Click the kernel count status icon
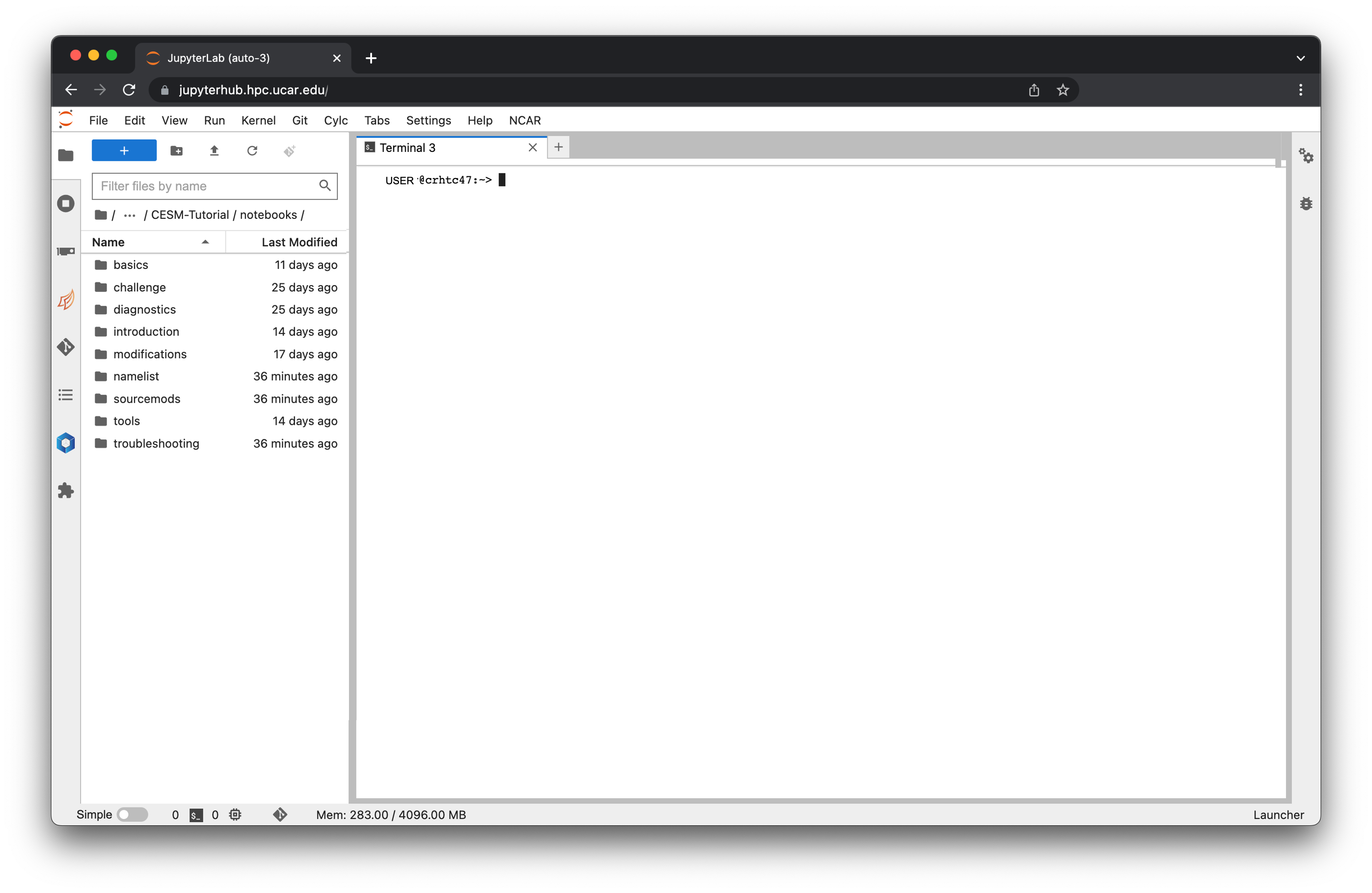 click(x=235, y=815)
